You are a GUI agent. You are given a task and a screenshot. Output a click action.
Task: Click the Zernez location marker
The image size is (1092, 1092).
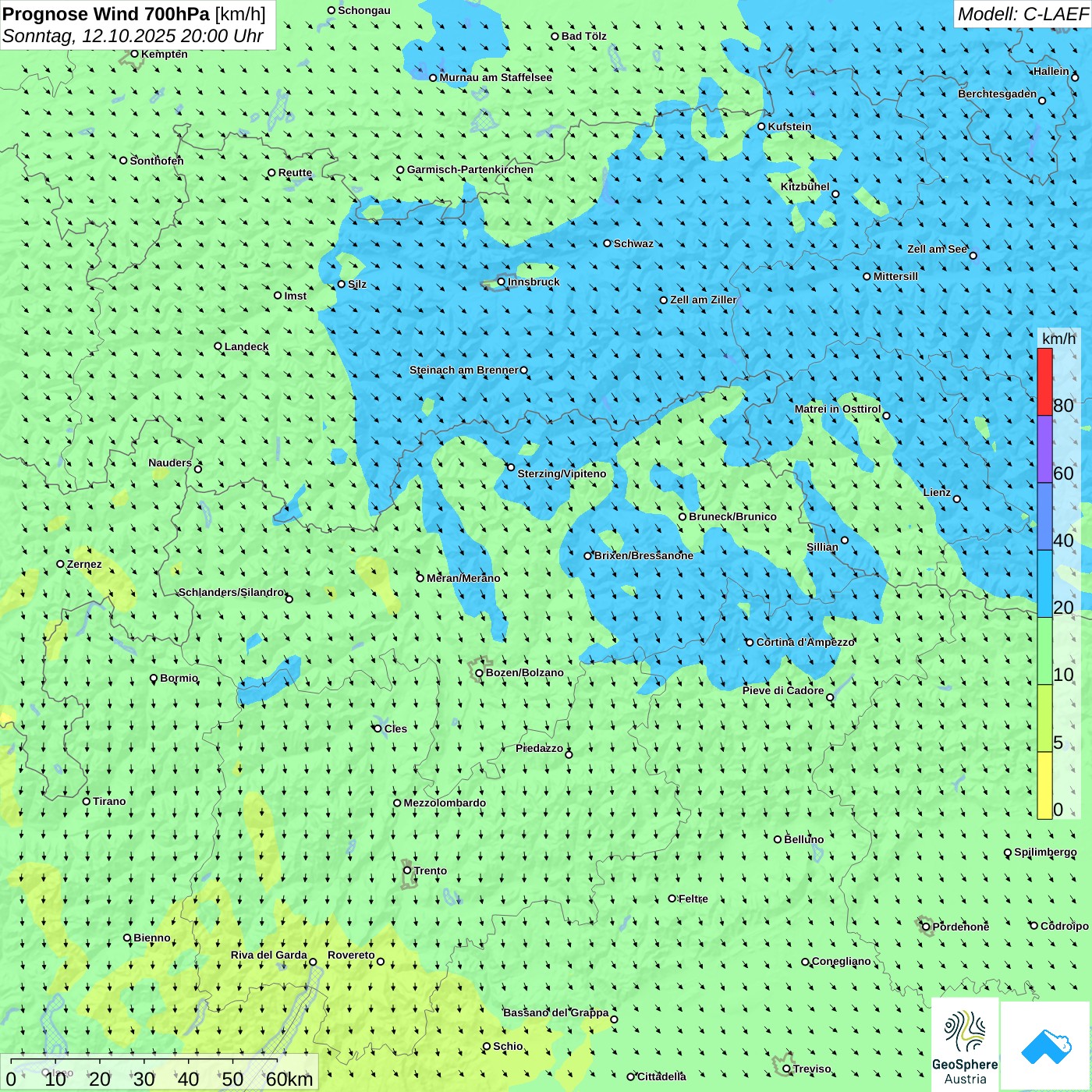(x=60, y=564)
